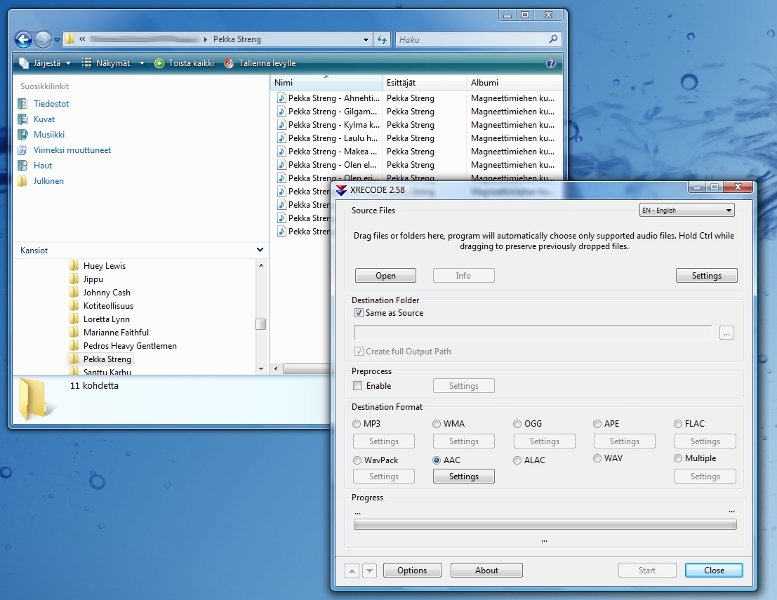The image size is (777, 600).
Task: Open the AAC Settings button
Action: [464, 476]
